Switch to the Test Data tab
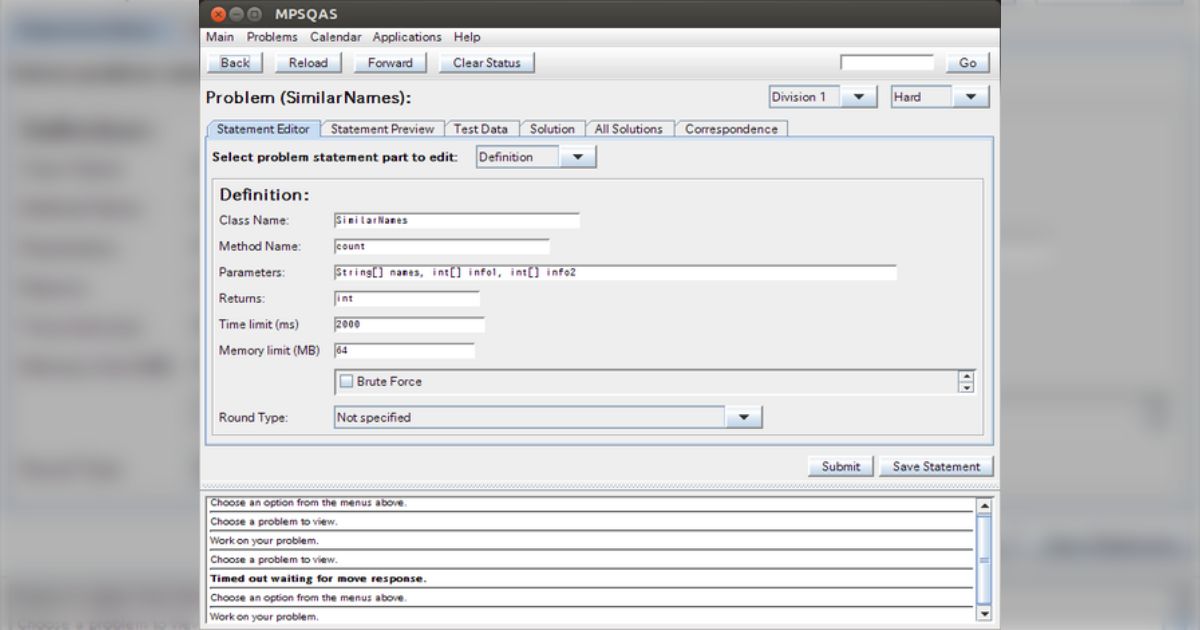This screenshot has height=630, width=1200. [x=480, y=129]
